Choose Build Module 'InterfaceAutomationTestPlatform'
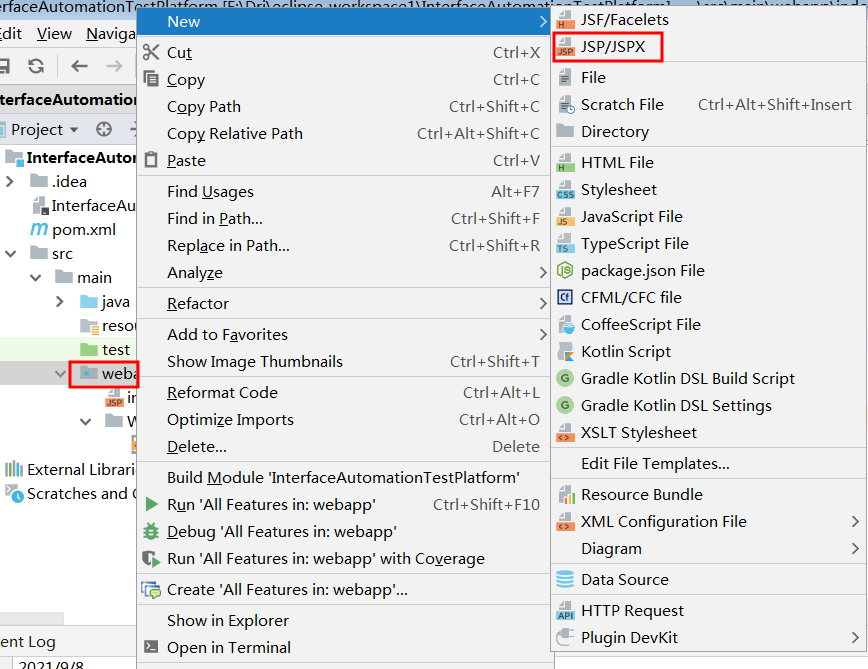868x669 pixels. pos(343,478)
